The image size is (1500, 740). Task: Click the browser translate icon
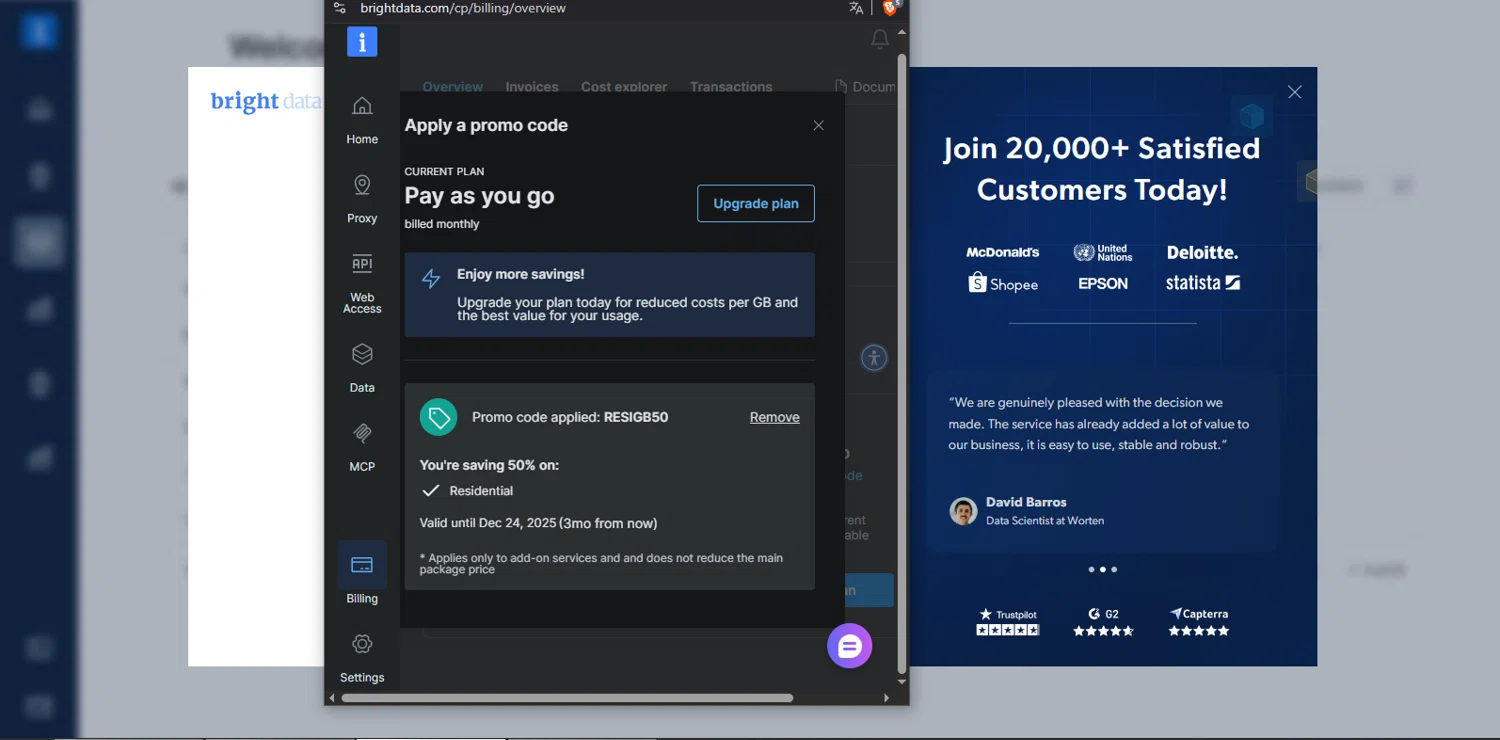tap(856, 8)
